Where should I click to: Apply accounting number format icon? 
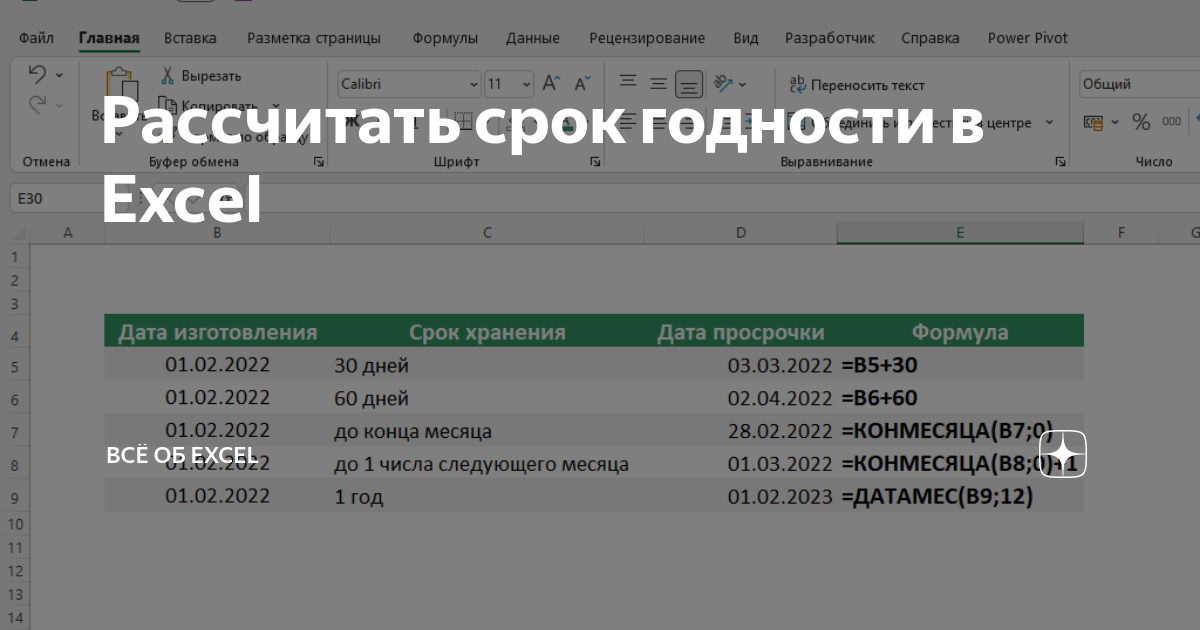pyautogui.click(x=1094, y=122)
